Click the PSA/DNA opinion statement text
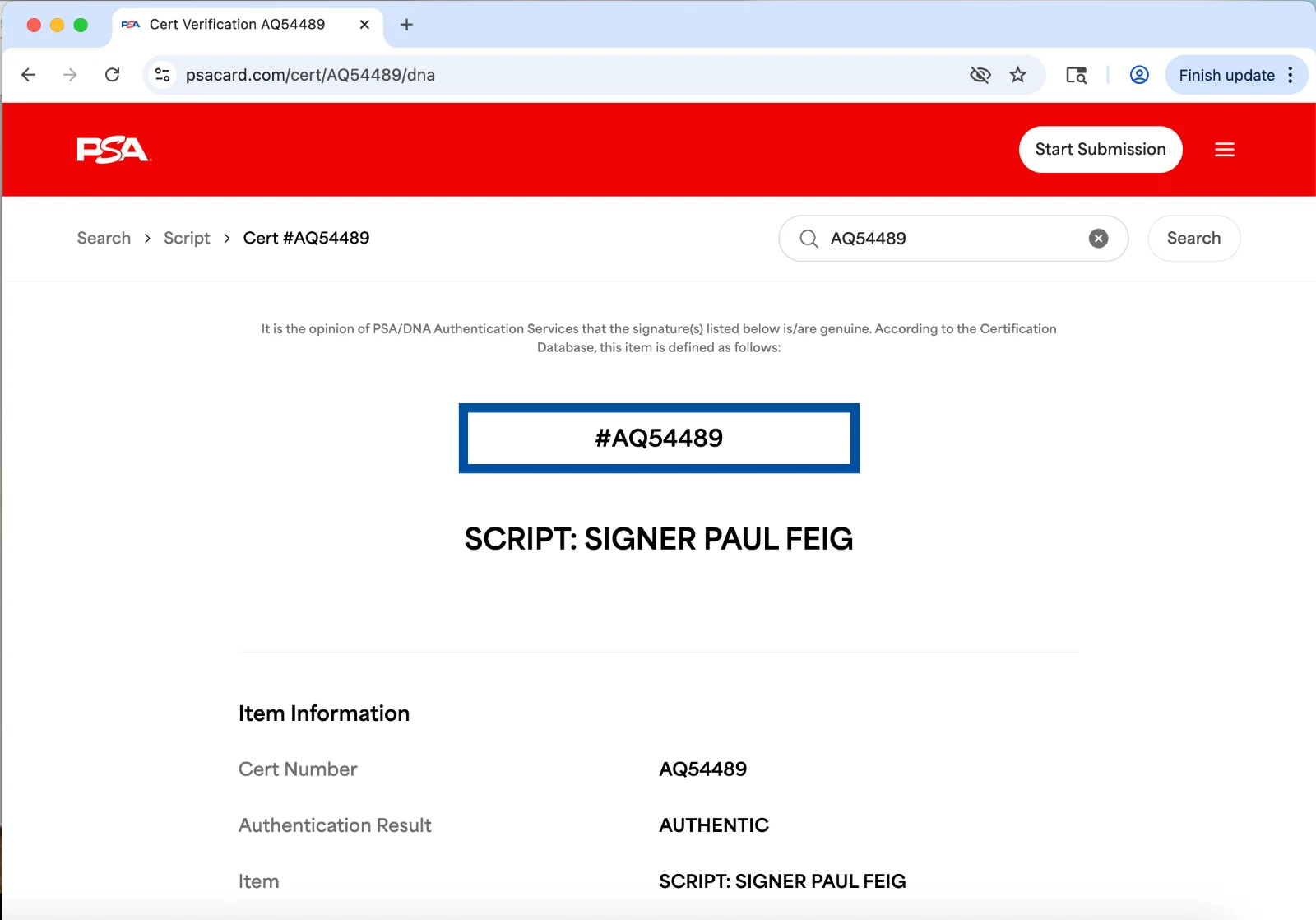Screen dimensions: 1316x920 tap(659, 338)
